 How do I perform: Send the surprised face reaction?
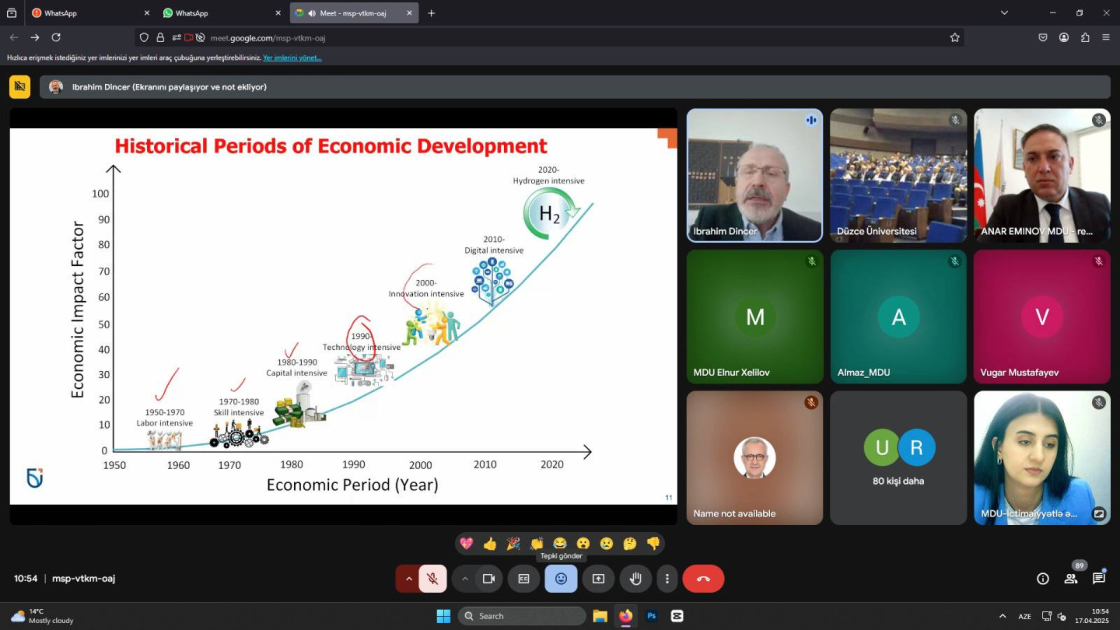(x=583, y=544)
